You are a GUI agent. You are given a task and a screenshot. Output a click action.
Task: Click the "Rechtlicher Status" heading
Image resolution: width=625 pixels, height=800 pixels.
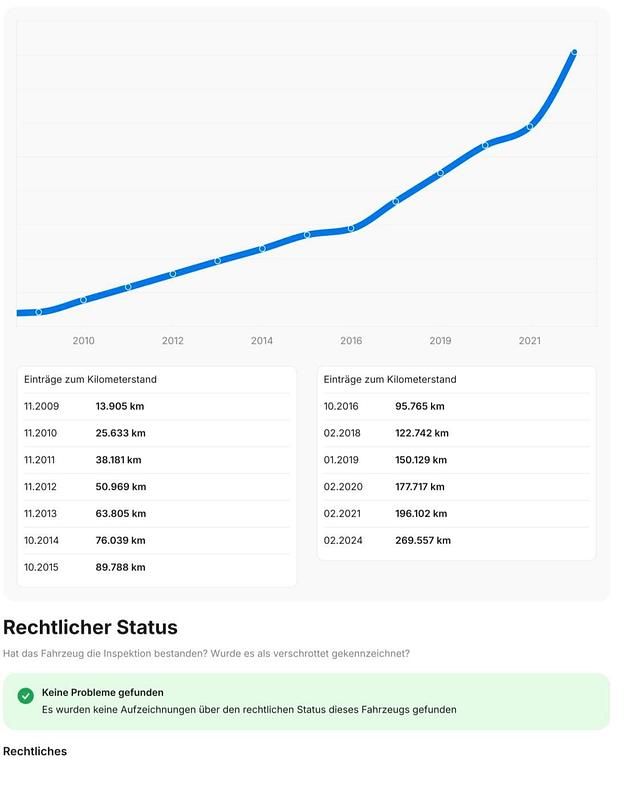[90, 627]
